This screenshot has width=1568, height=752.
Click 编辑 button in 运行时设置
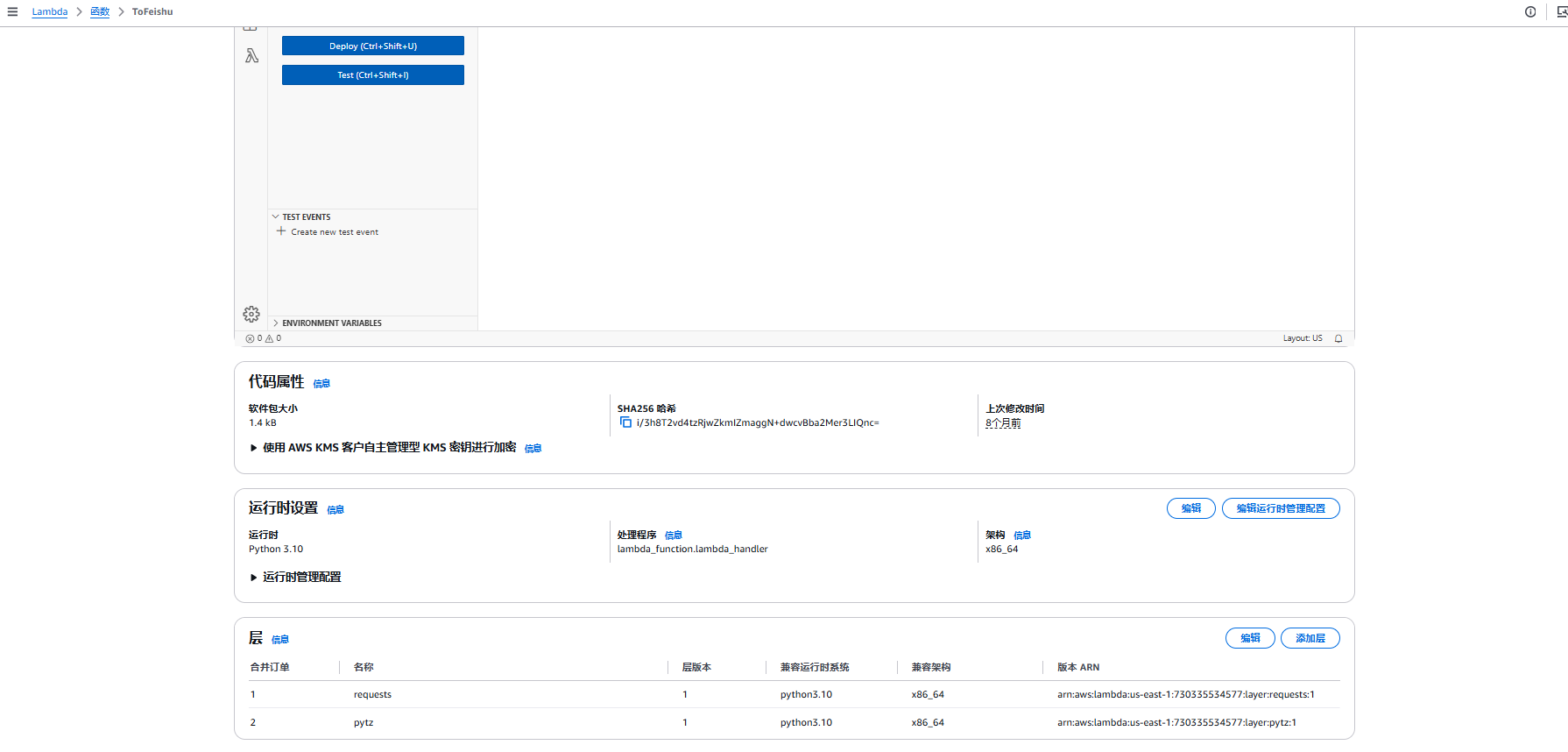click(1191, 508)
